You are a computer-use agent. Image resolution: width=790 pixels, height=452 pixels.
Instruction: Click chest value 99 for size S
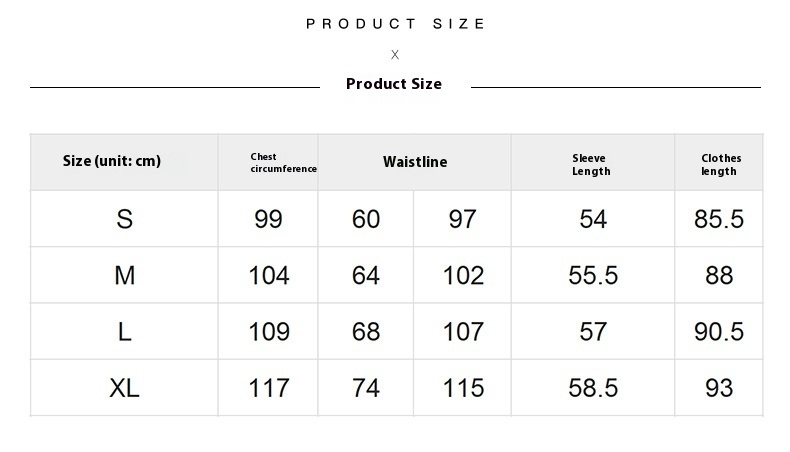coord(268,219)
